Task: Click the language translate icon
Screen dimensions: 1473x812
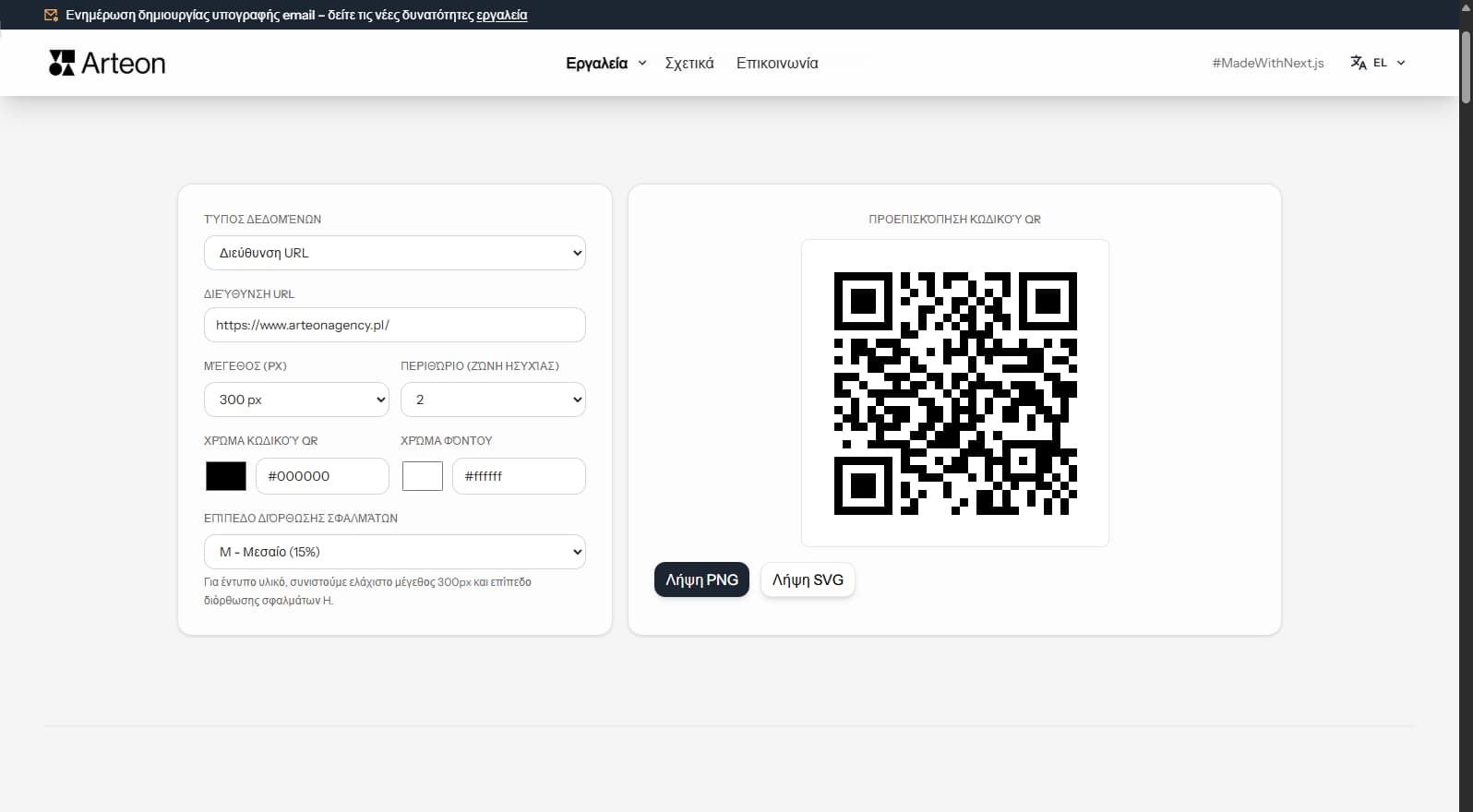Action: pyautogui.click(x=1359, y=63)
